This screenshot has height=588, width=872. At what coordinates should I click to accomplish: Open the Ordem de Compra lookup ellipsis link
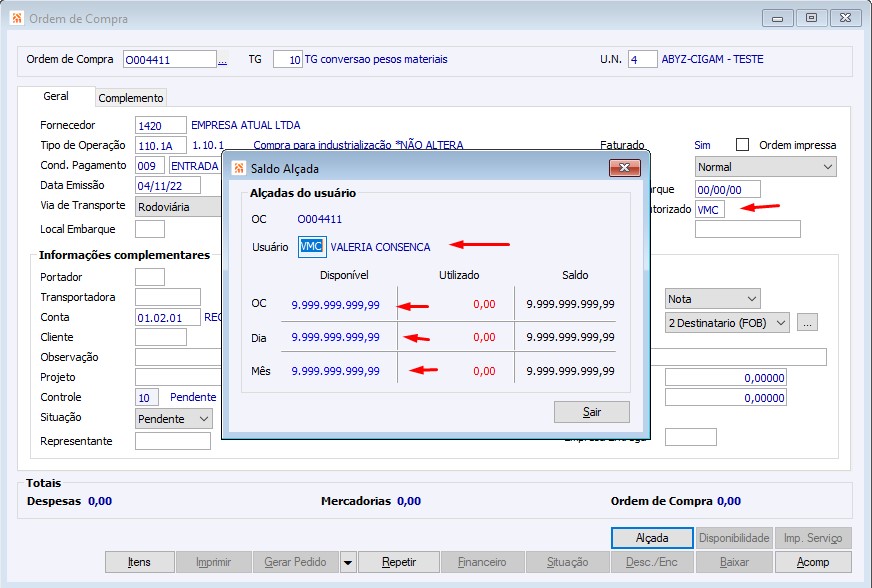point(222,60)
